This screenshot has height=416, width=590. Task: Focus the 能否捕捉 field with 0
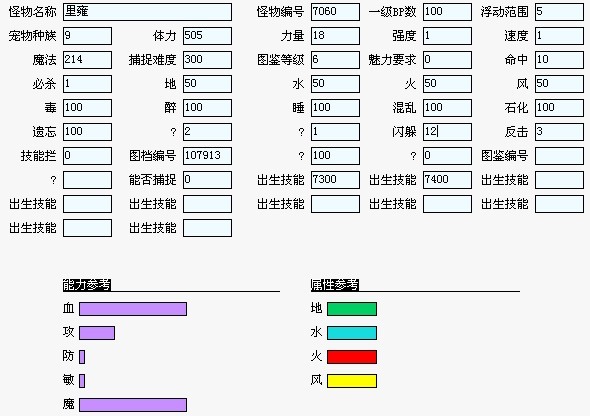click(207, 180)
